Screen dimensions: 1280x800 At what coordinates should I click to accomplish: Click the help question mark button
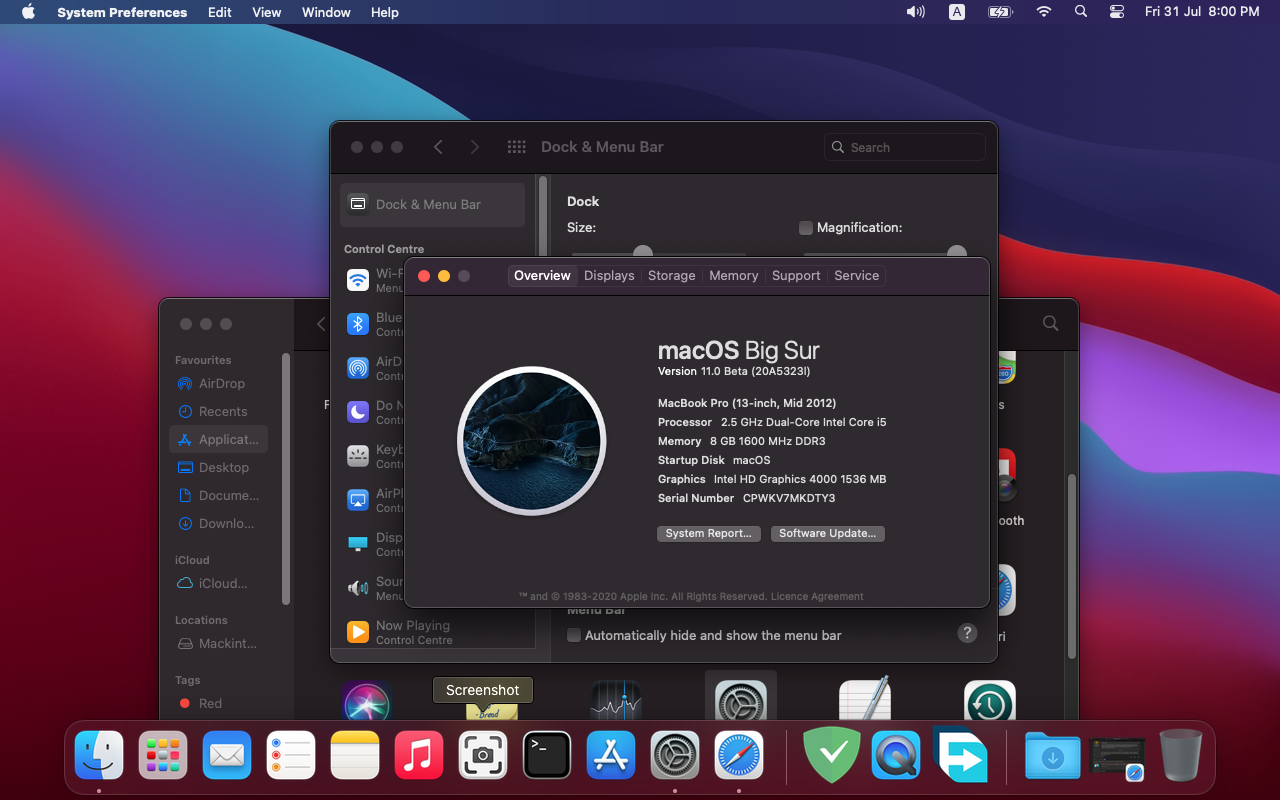967,633
